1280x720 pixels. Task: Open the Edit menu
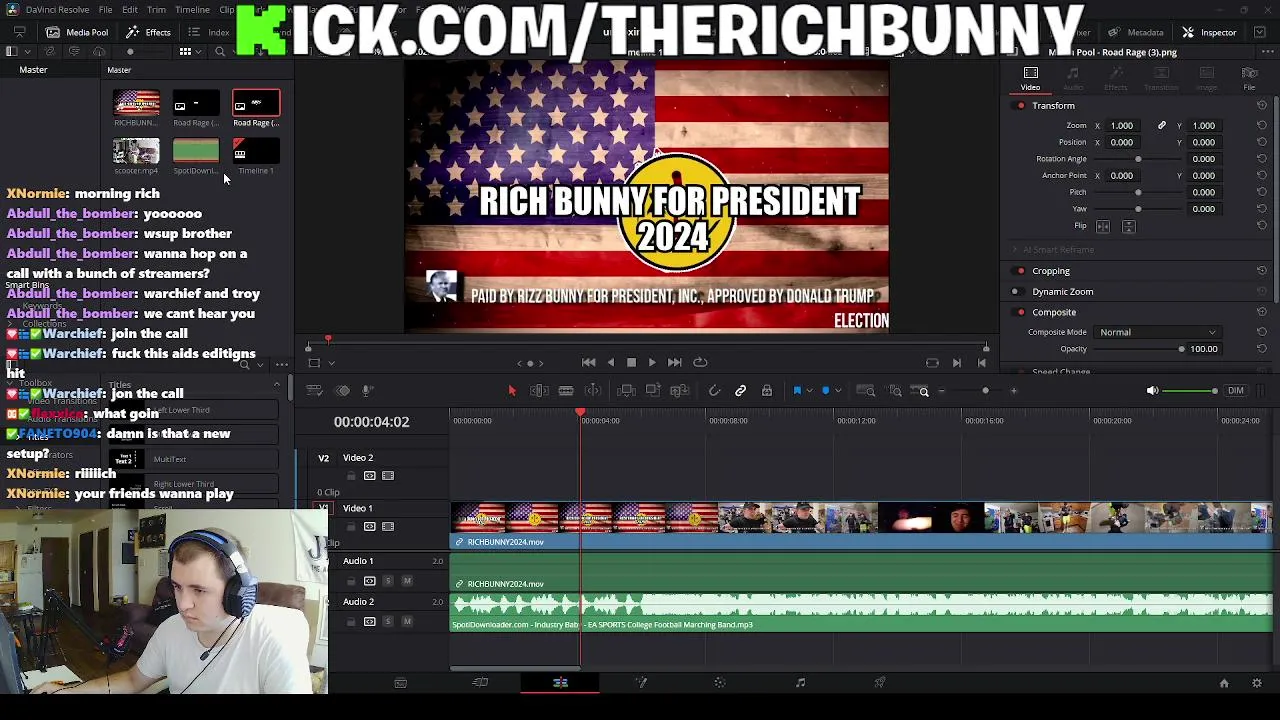130,10
